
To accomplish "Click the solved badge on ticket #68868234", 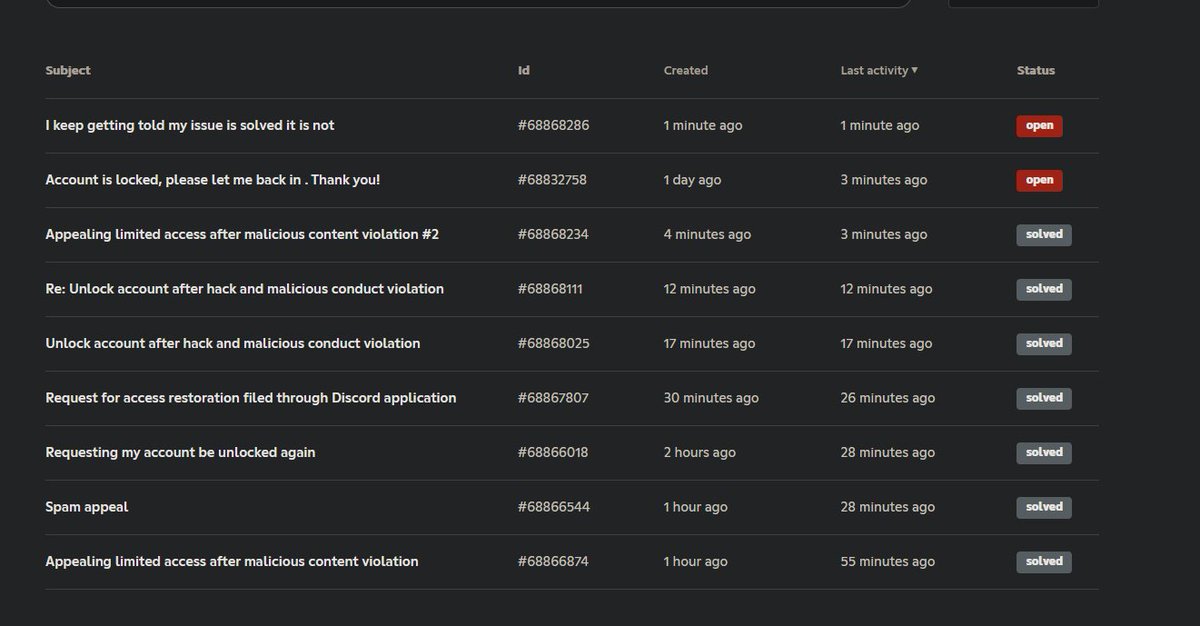I will pos(1044,235).
